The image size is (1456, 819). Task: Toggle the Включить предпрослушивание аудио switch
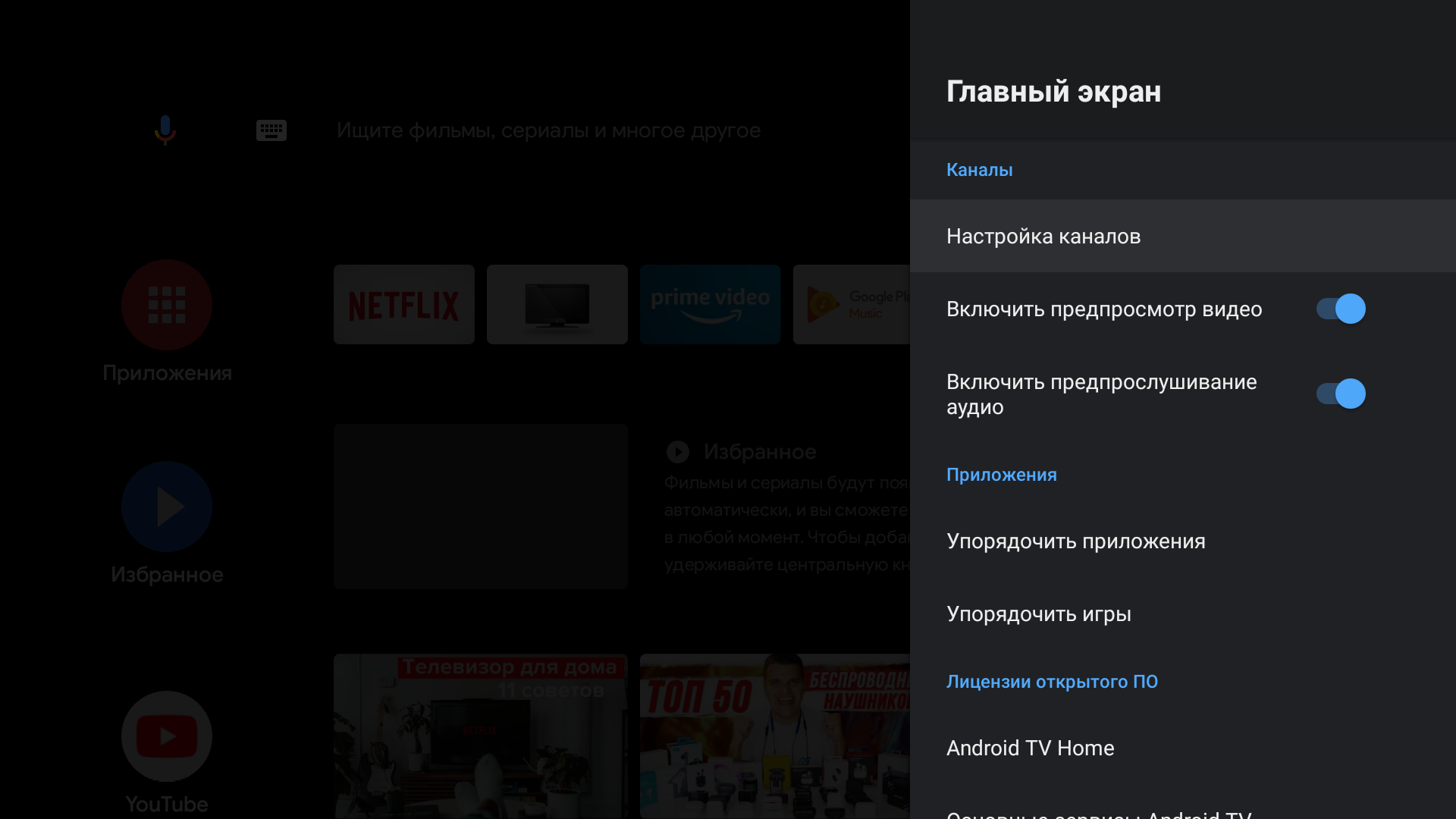[x=1340, y=394]
